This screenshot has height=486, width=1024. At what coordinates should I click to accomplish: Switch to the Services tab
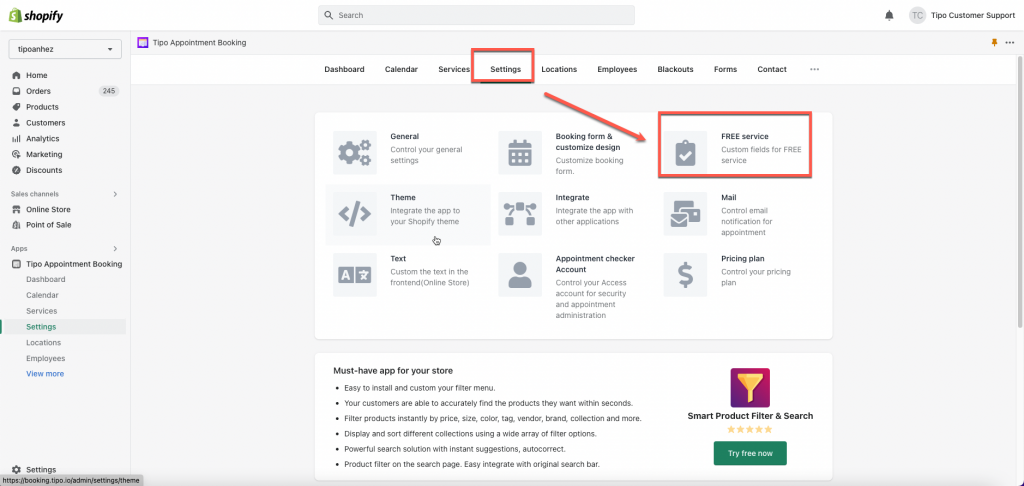[x=454, y=69]
